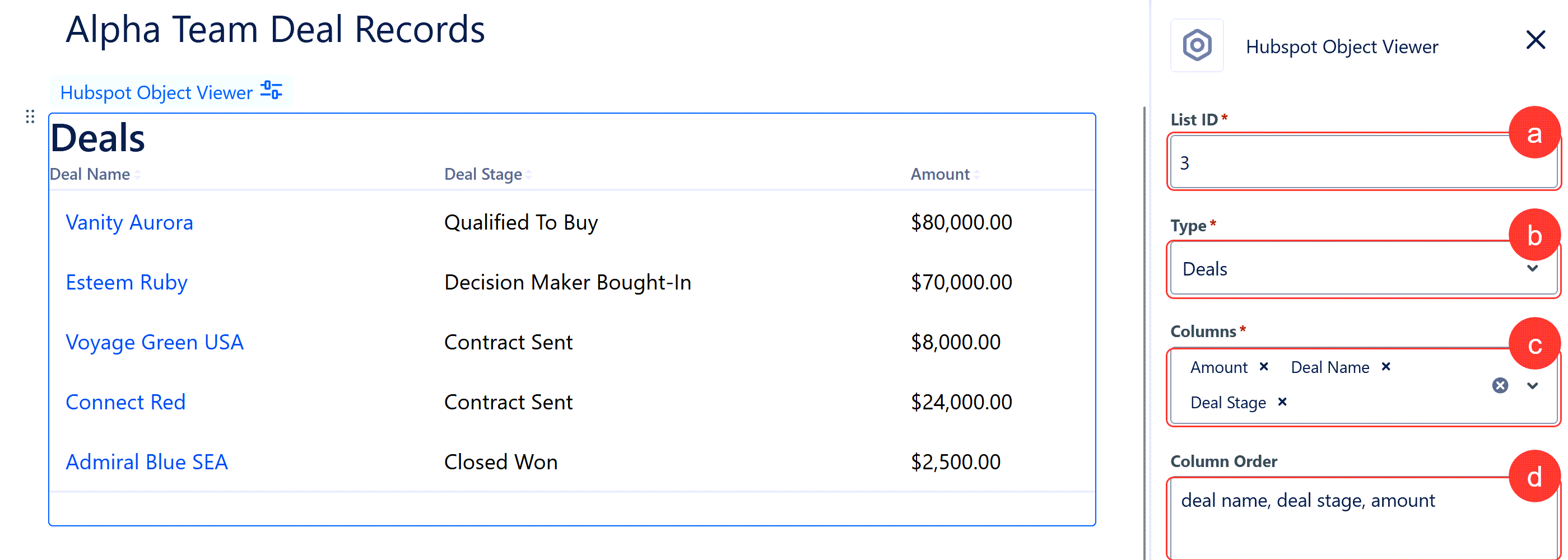Viewport: 1568px width, 560px height.
Task: Clear all selected columns with circled X
Action: [1500, 385]
